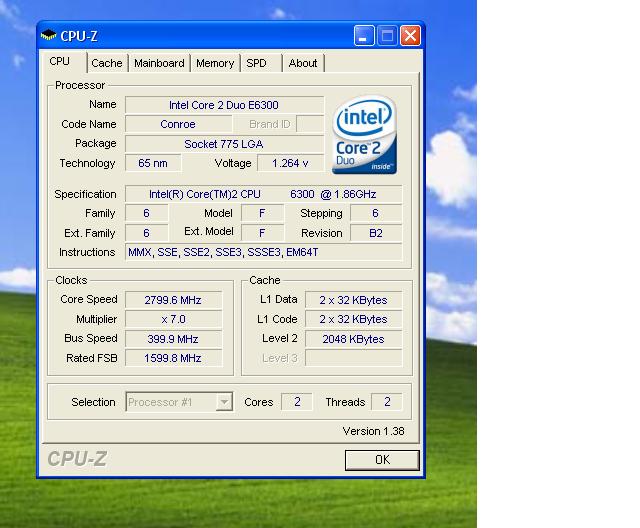Click the Family value field
The height and width of the screenshot is (528, 640).
tap(147, 213)
